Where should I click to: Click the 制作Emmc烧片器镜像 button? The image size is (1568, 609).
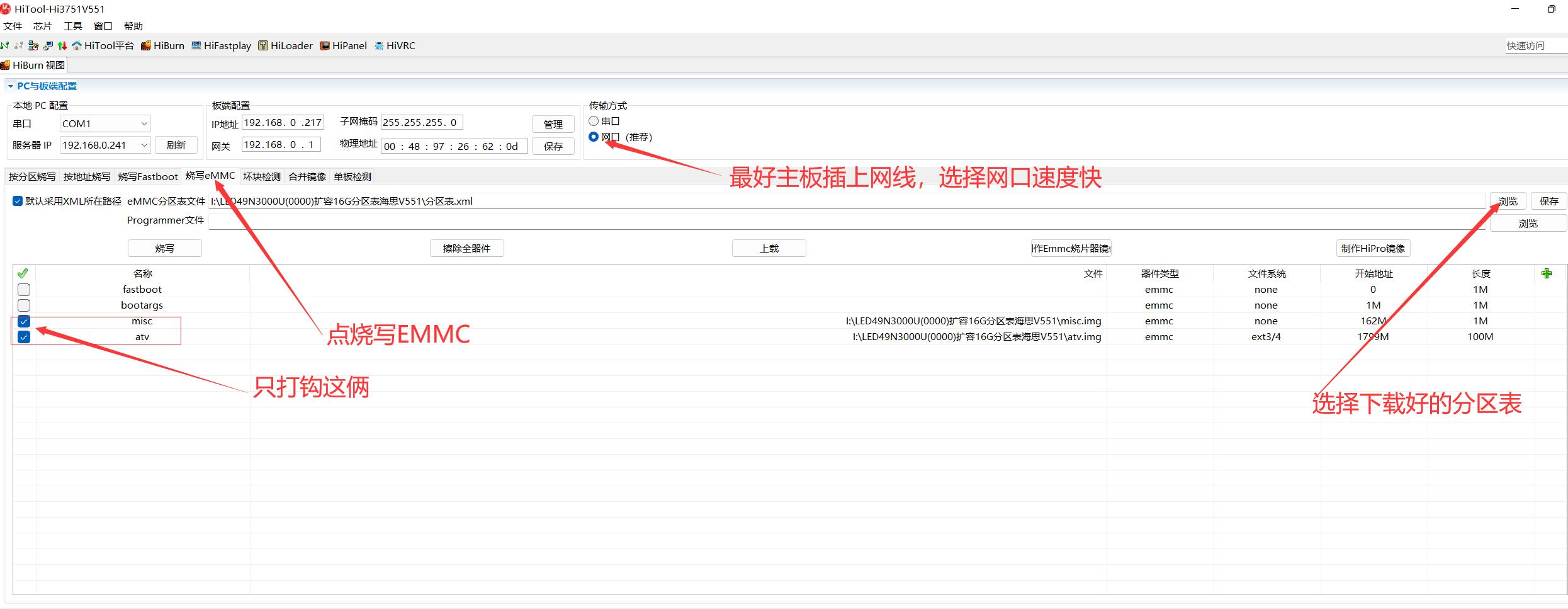pos(1071,248)
